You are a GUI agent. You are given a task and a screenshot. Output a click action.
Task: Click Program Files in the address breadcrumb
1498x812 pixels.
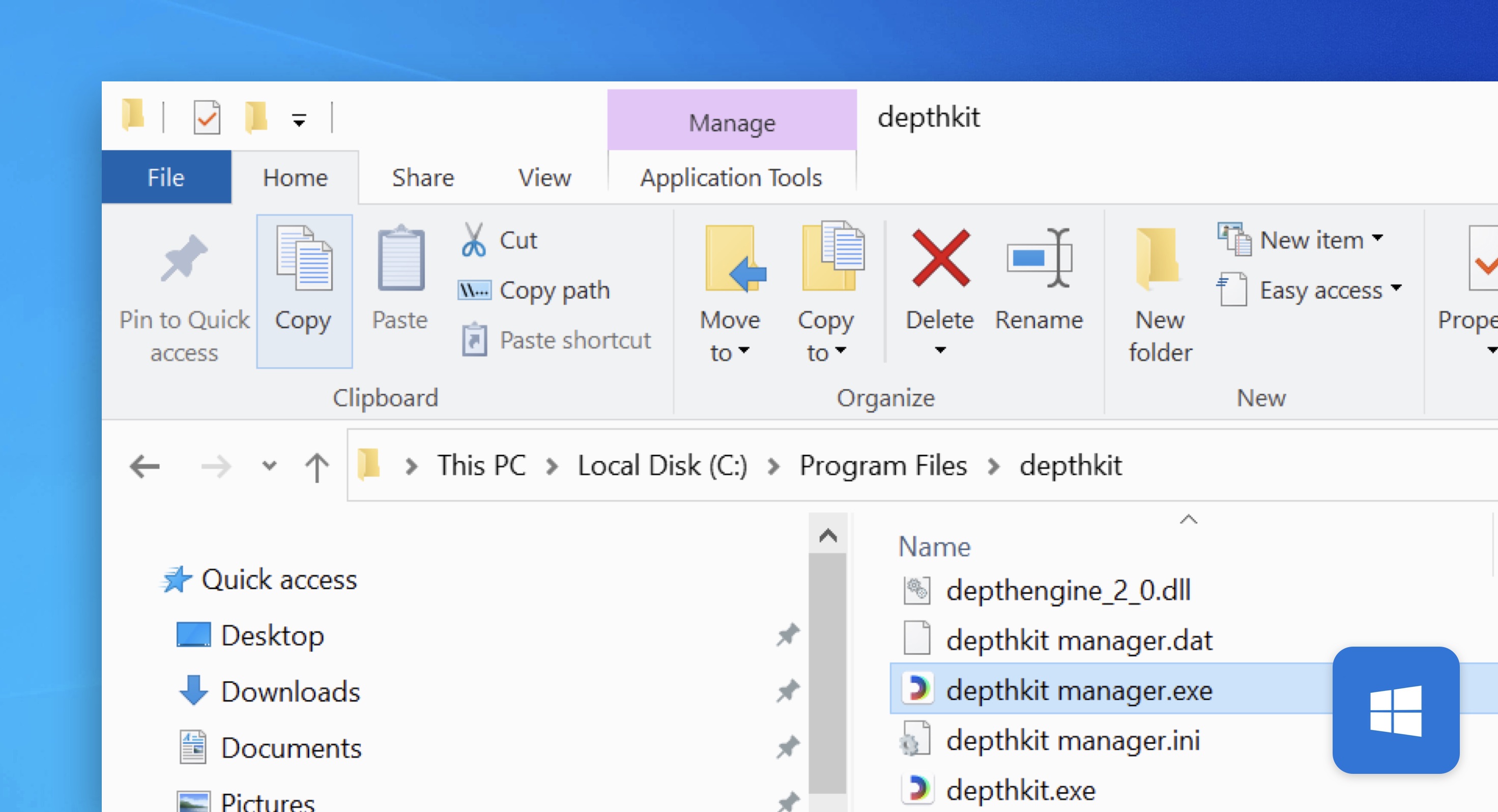[x=883, y=466]
